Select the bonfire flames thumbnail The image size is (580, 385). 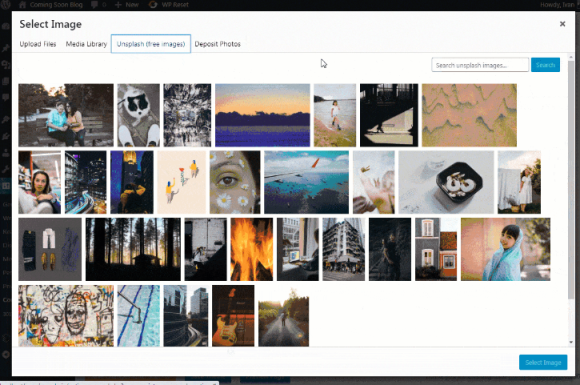252,249
